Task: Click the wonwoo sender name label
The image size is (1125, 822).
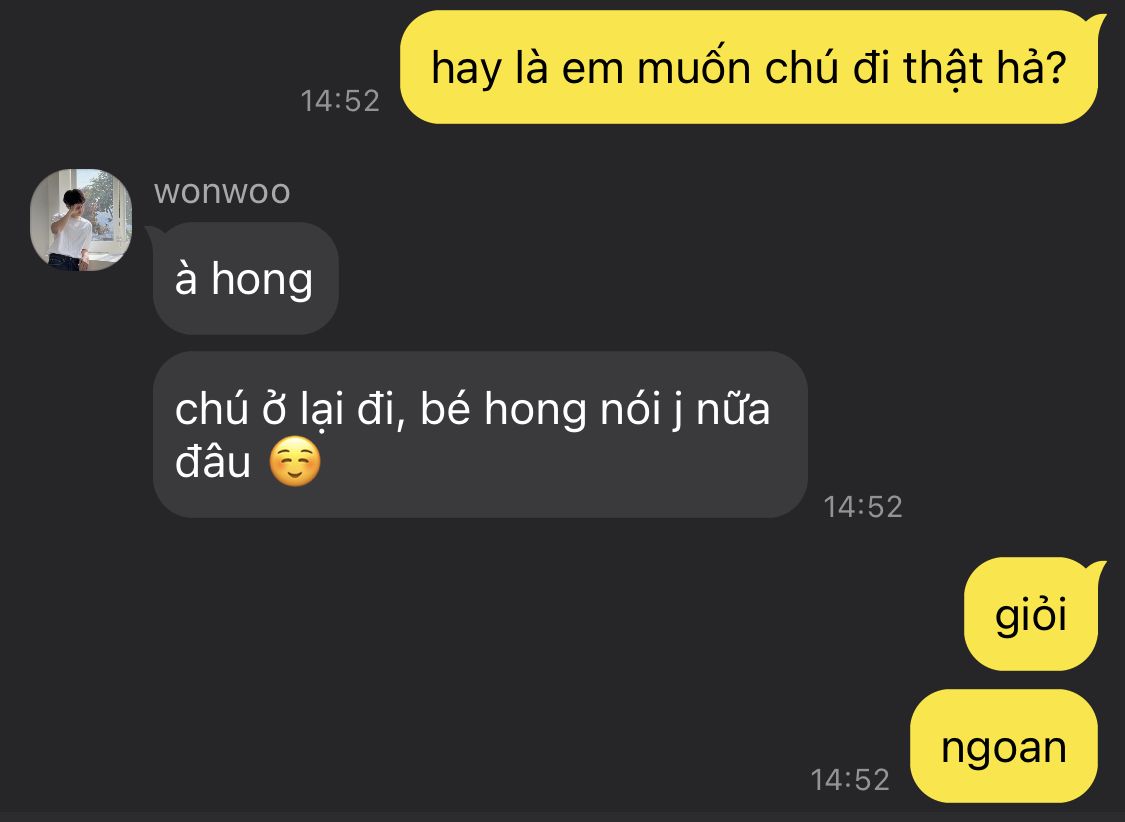Action: (222, 192)
